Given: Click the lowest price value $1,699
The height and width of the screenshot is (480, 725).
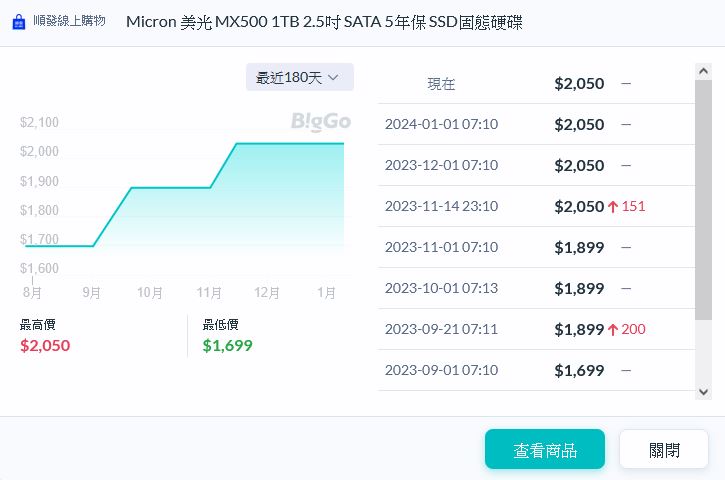Looking at the screenshot, I should [x=228, y=346].
